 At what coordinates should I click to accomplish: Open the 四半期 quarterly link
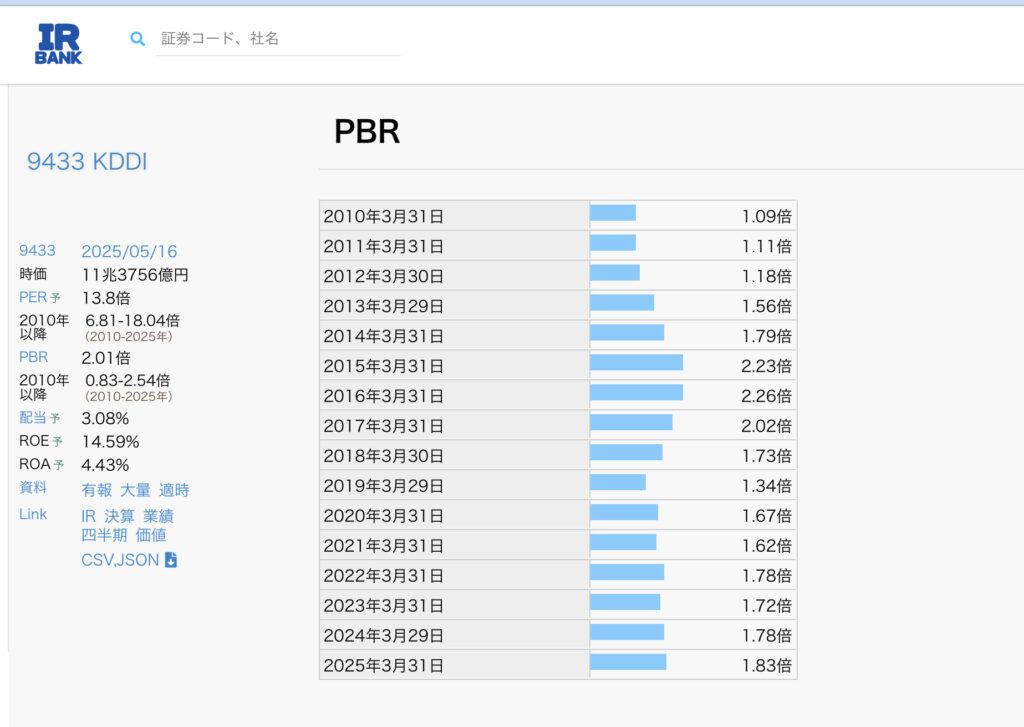tap(104, 536)
